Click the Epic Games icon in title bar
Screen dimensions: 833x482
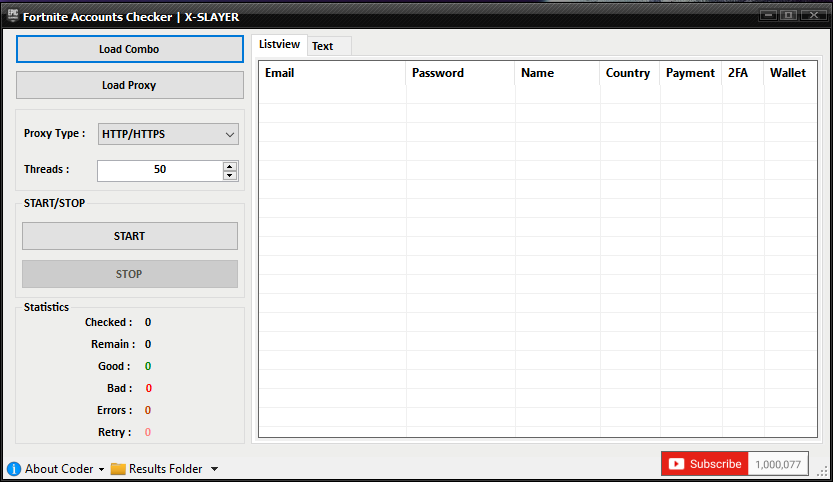pos(13,15)
